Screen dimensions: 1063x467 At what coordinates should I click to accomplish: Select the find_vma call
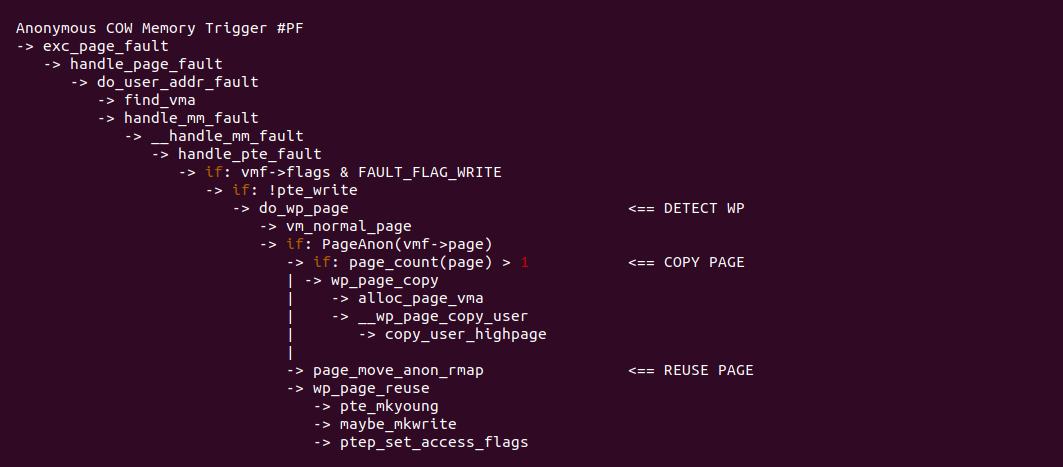(x=159, y=100)
